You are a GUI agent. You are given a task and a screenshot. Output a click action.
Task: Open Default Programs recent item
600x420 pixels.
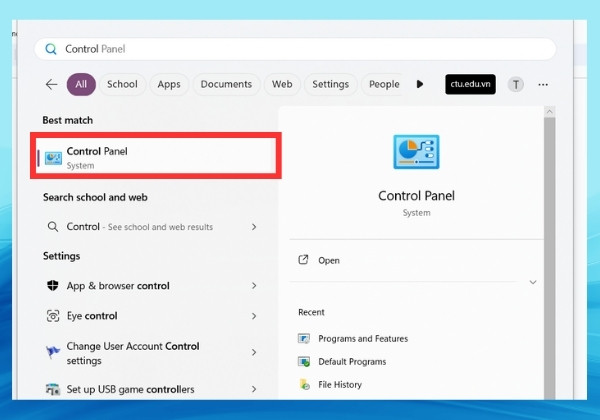[342, 361]
